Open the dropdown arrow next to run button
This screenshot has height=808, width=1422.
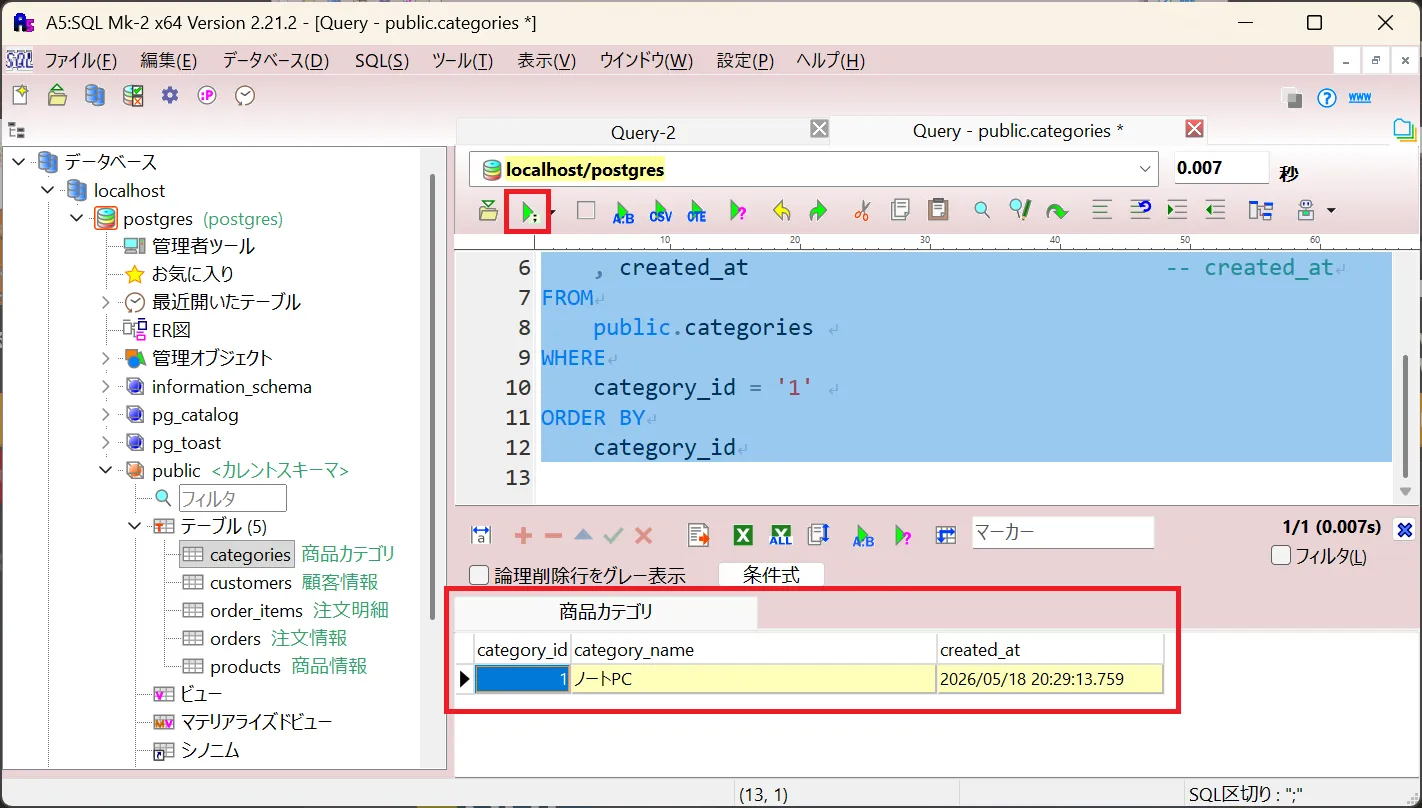552,211
